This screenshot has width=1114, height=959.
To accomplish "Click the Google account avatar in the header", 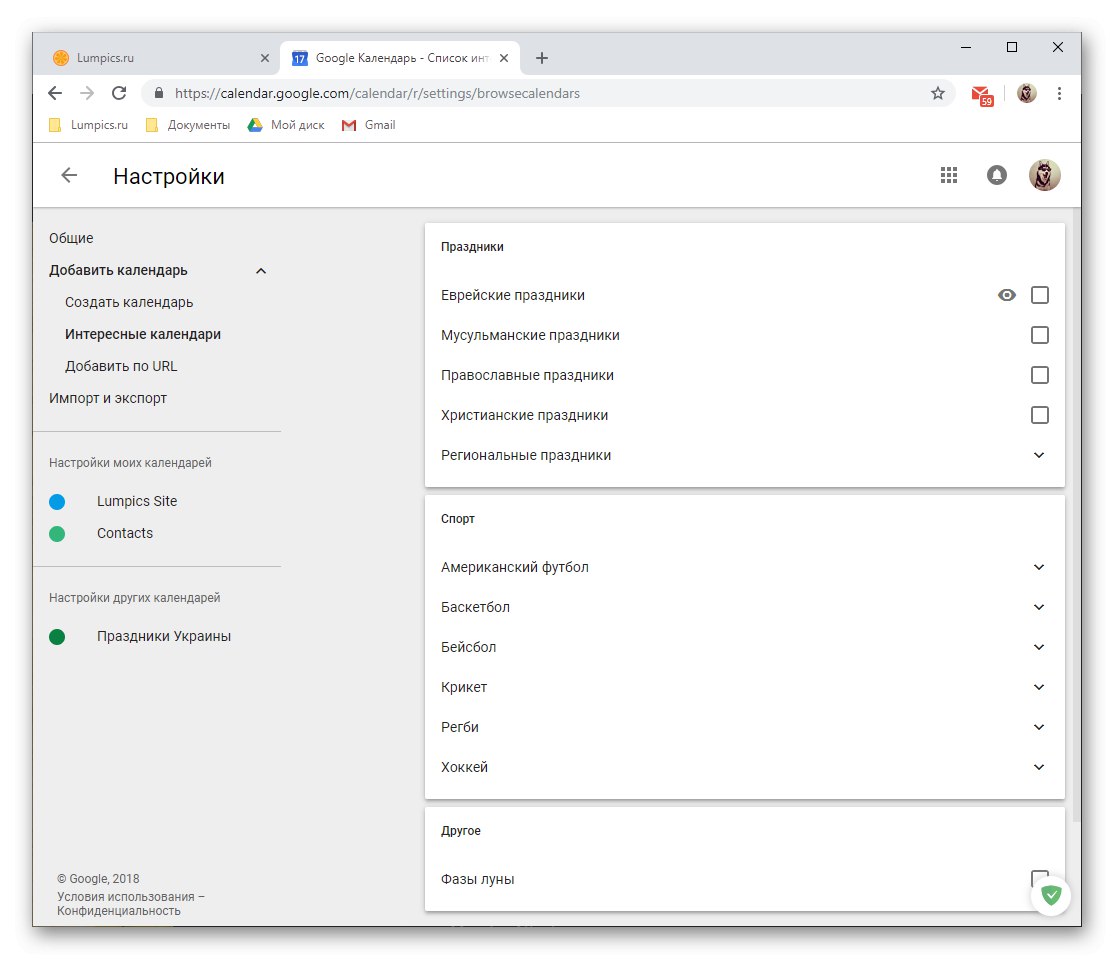I will [x=1044, y=175].
